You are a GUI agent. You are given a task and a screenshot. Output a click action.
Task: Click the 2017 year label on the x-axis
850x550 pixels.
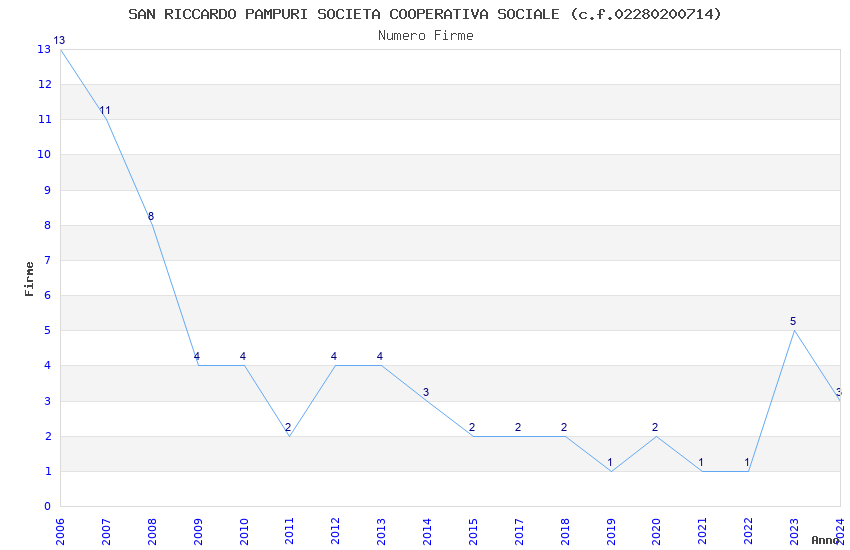(519, 532)
